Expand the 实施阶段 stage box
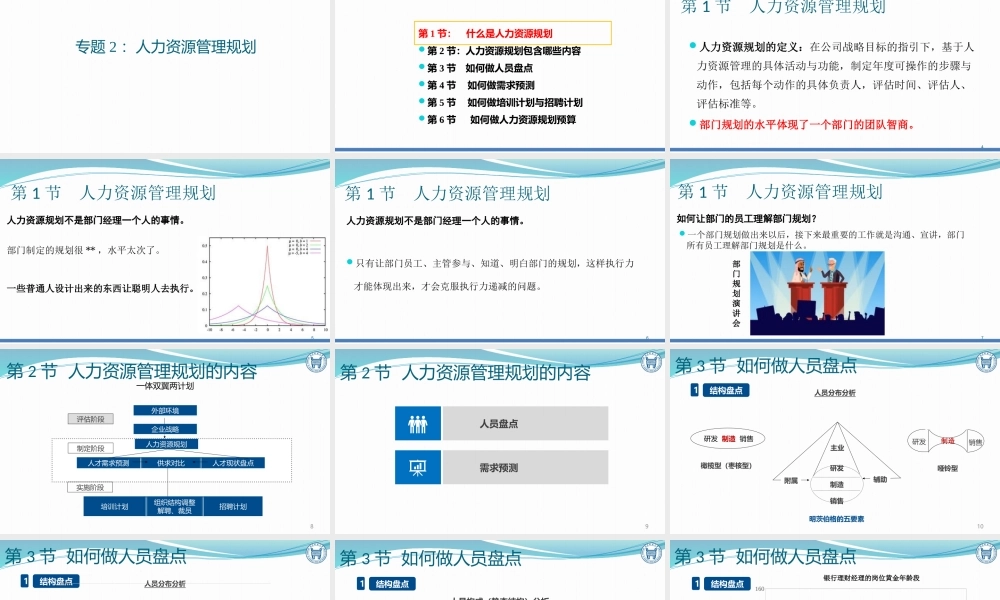Viewport: 1000px width, 600px height. click(88, 487)
